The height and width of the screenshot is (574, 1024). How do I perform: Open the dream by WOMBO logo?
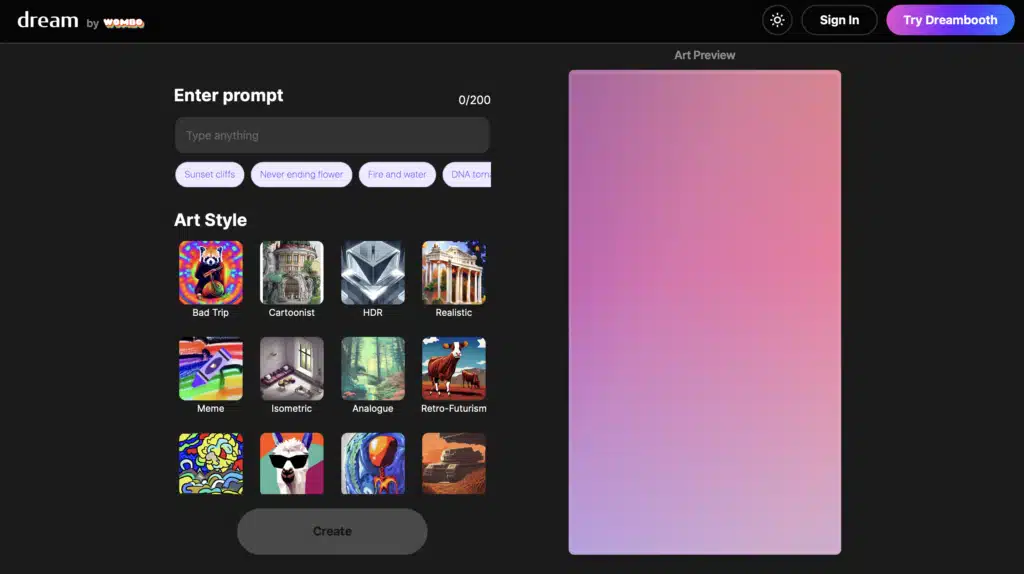(x=80, y=21)
